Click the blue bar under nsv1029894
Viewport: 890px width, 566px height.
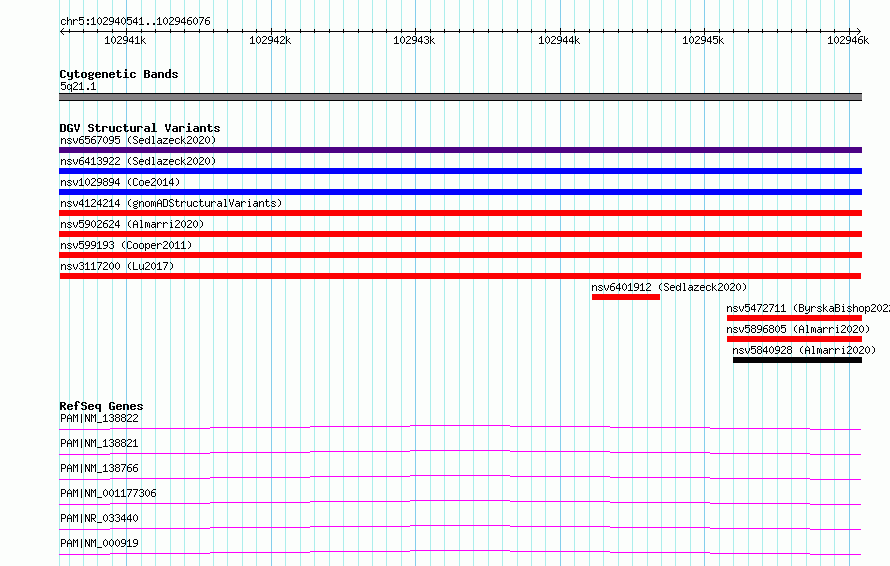[460, 192]
